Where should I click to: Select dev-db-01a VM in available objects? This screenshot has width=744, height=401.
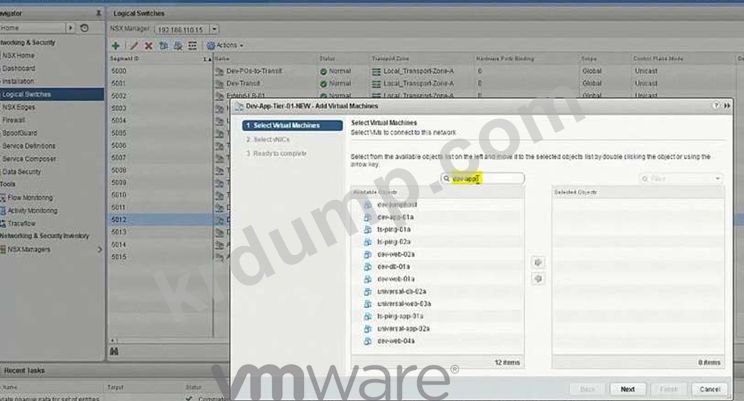(x=393, y=267)
